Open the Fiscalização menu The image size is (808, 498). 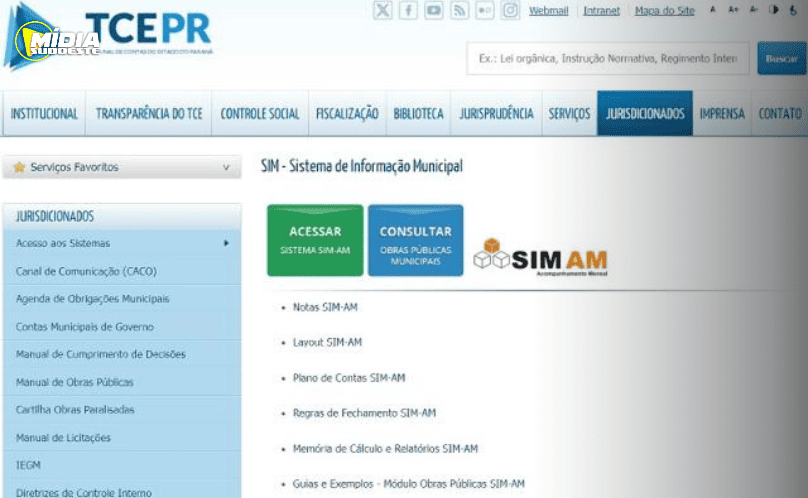347,113
